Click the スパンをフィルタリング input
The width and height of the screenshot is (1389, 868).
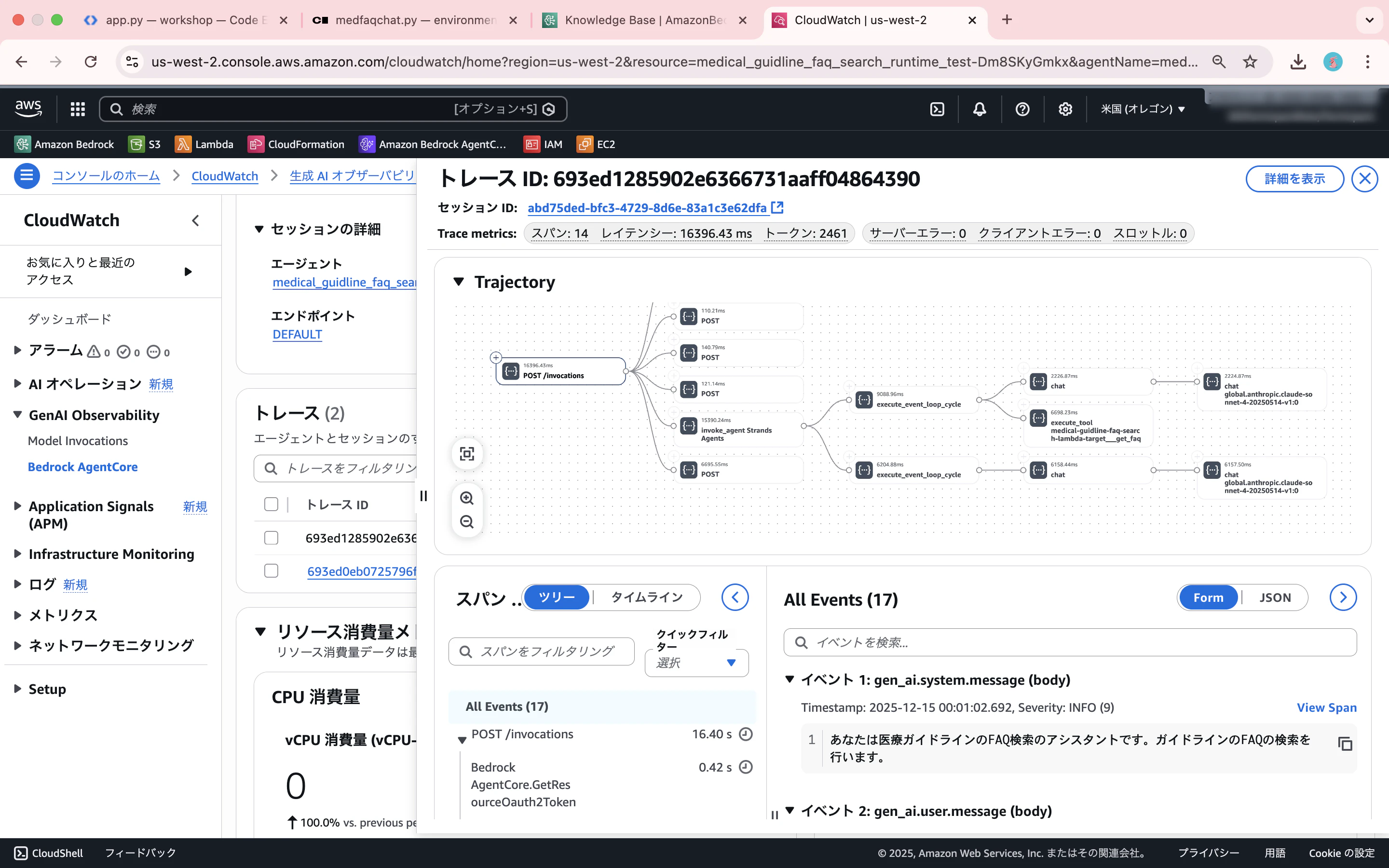[x=541, y=651]
